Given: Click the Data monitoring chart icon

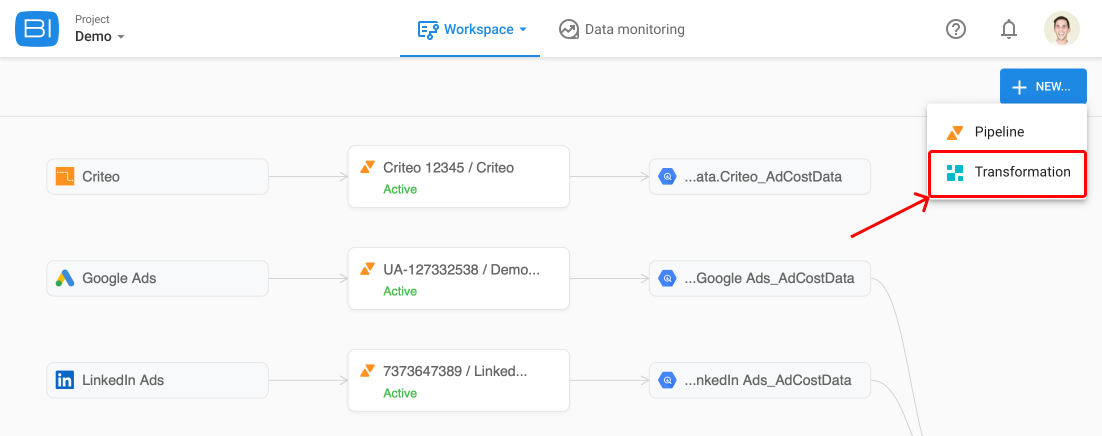Looking at the screenshot, I should pyautogui.click(x=568, y=30).
